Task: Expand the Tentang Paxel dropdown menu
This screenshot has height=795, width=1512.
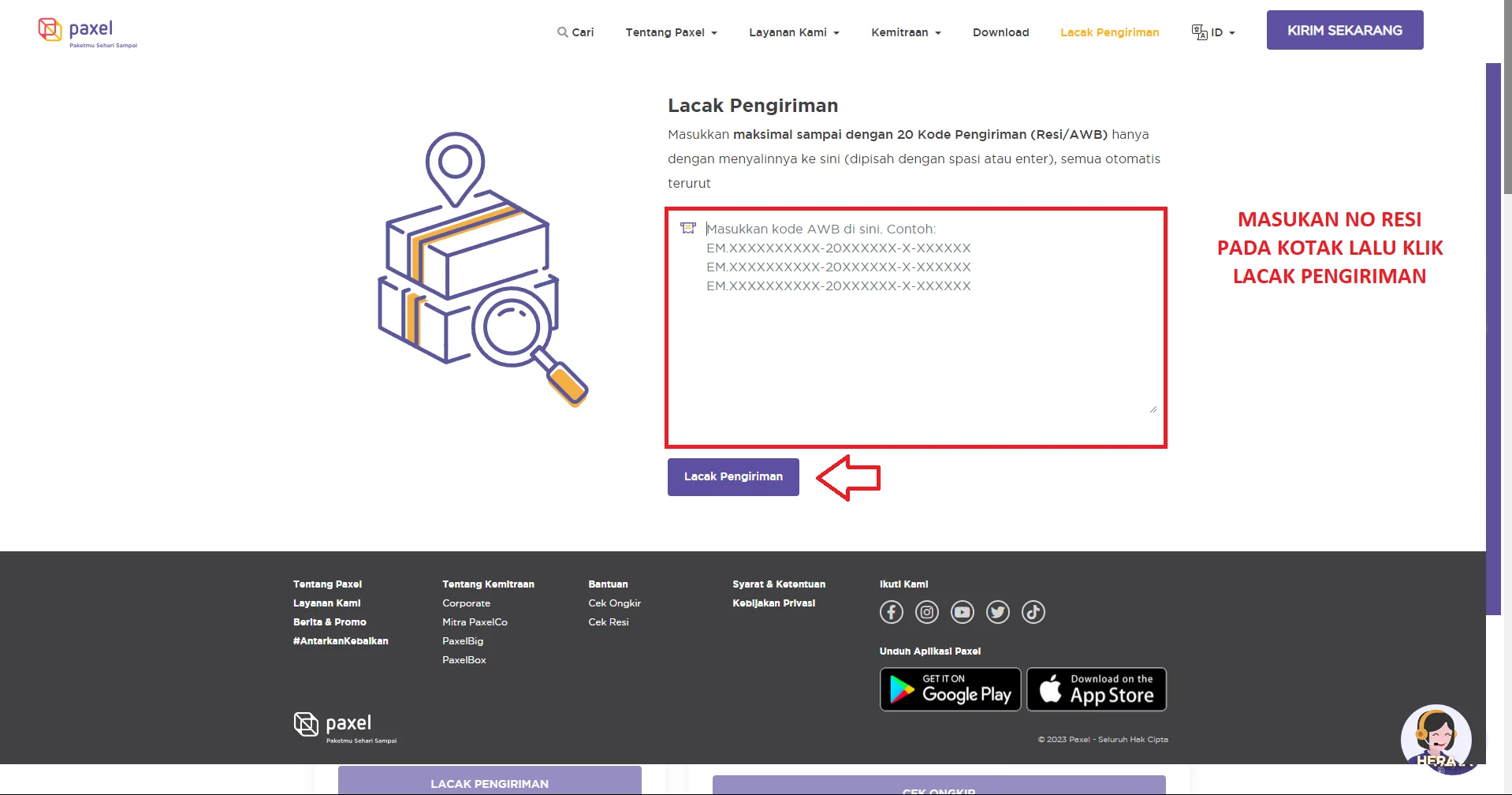Action: (x=671, y=32)
